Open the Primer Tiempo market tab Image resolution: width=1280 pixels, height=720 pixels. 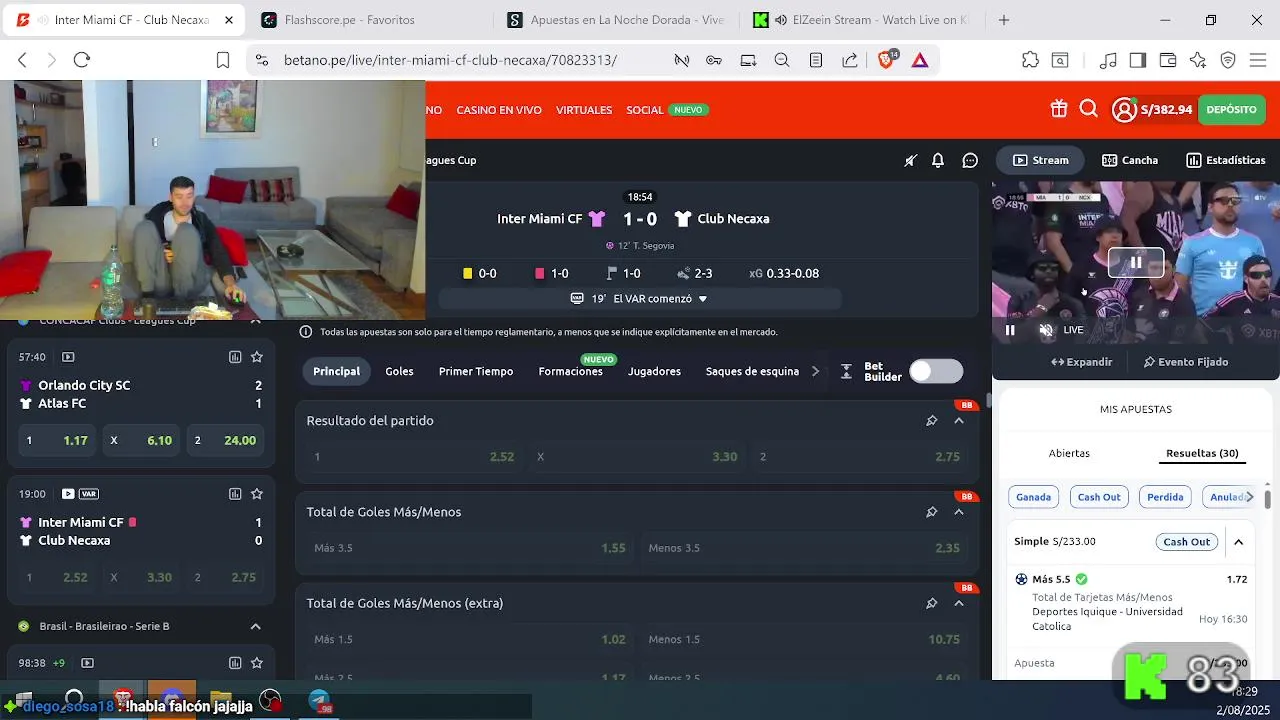point(476,371)
